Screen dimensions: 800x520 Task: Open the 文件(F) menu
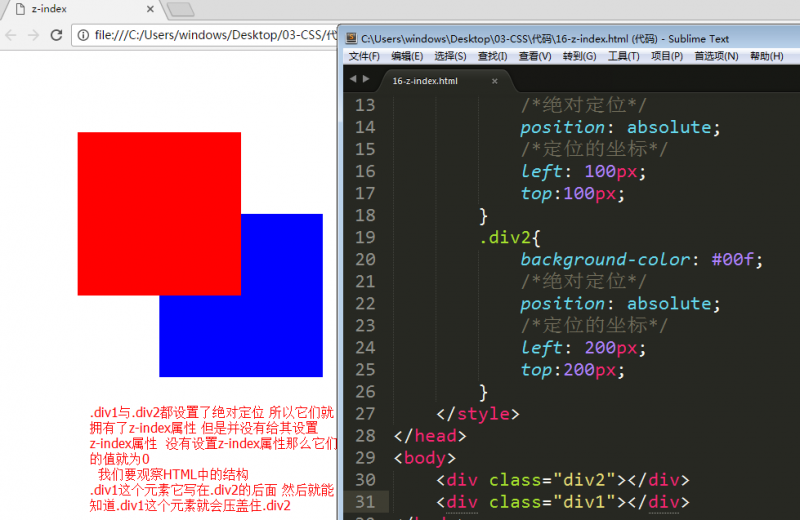(364, 56)
